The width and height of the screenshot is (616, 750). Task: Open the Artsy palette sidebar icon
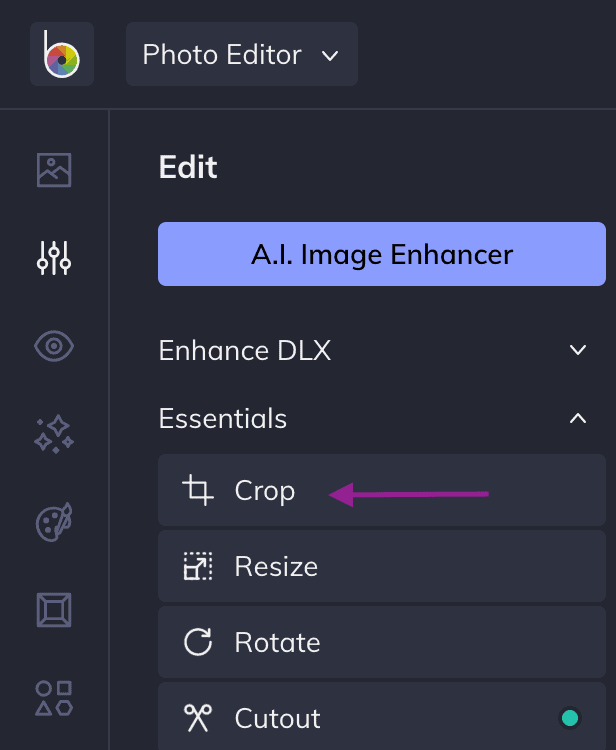pos(54,522)
